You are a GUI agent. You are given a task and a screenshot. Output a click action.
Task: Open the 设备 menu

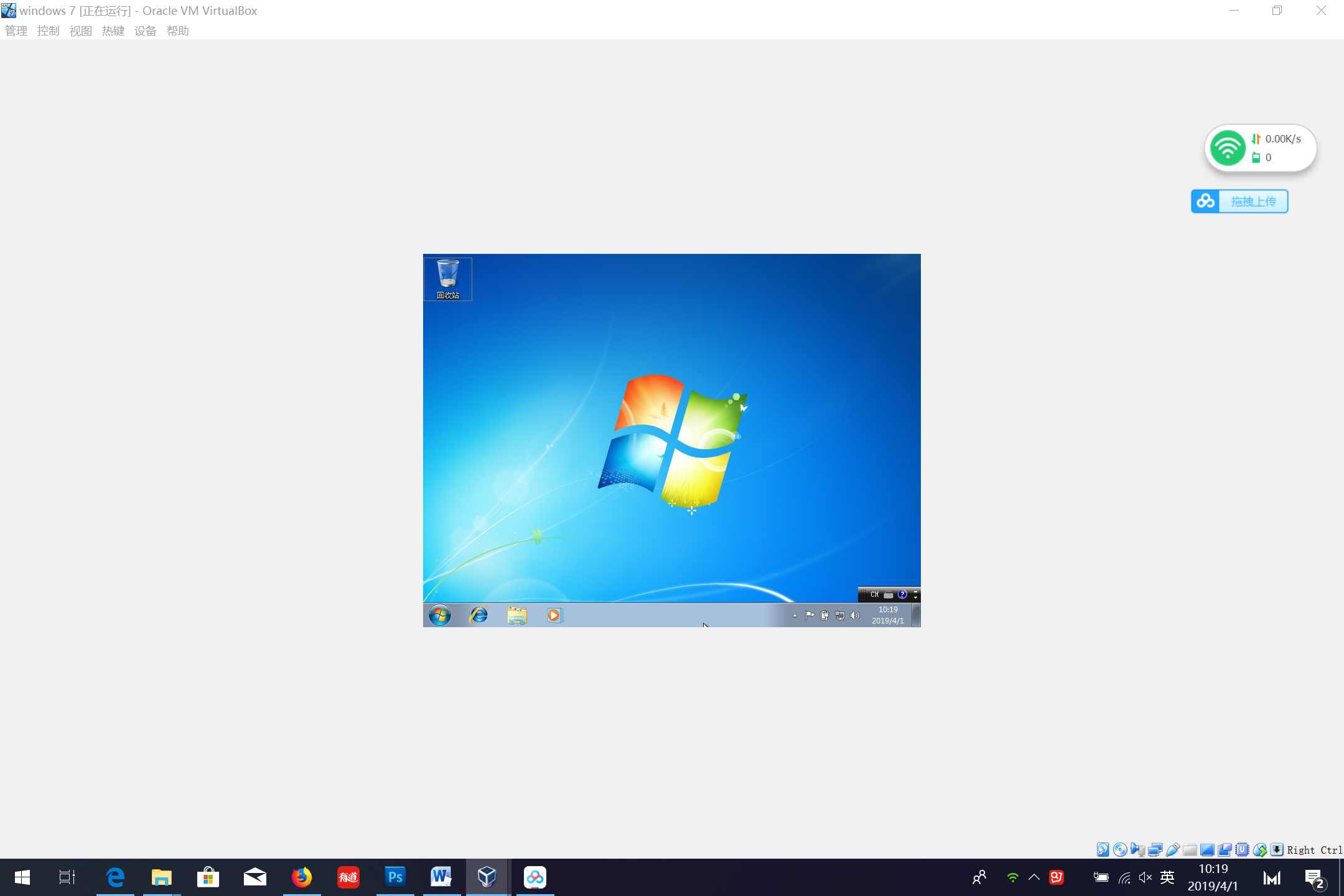146,31
